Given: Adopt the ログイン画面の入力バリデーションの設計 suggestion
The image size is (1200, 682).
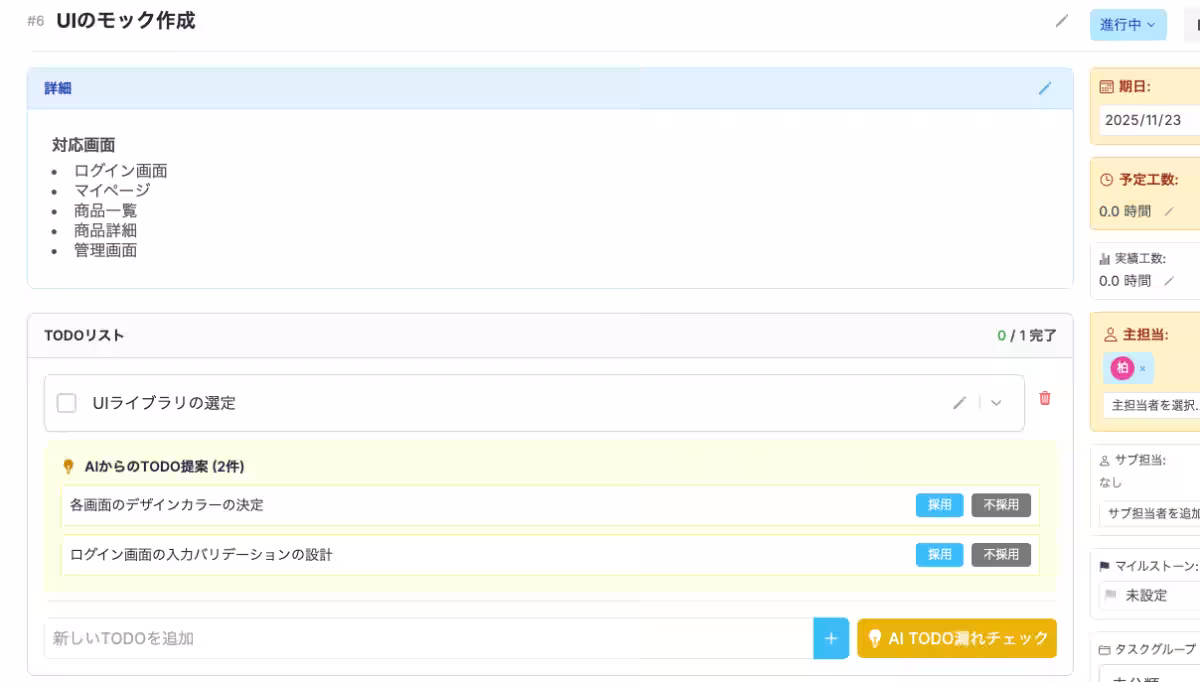Looking at the screenshot, I should 939,554.
